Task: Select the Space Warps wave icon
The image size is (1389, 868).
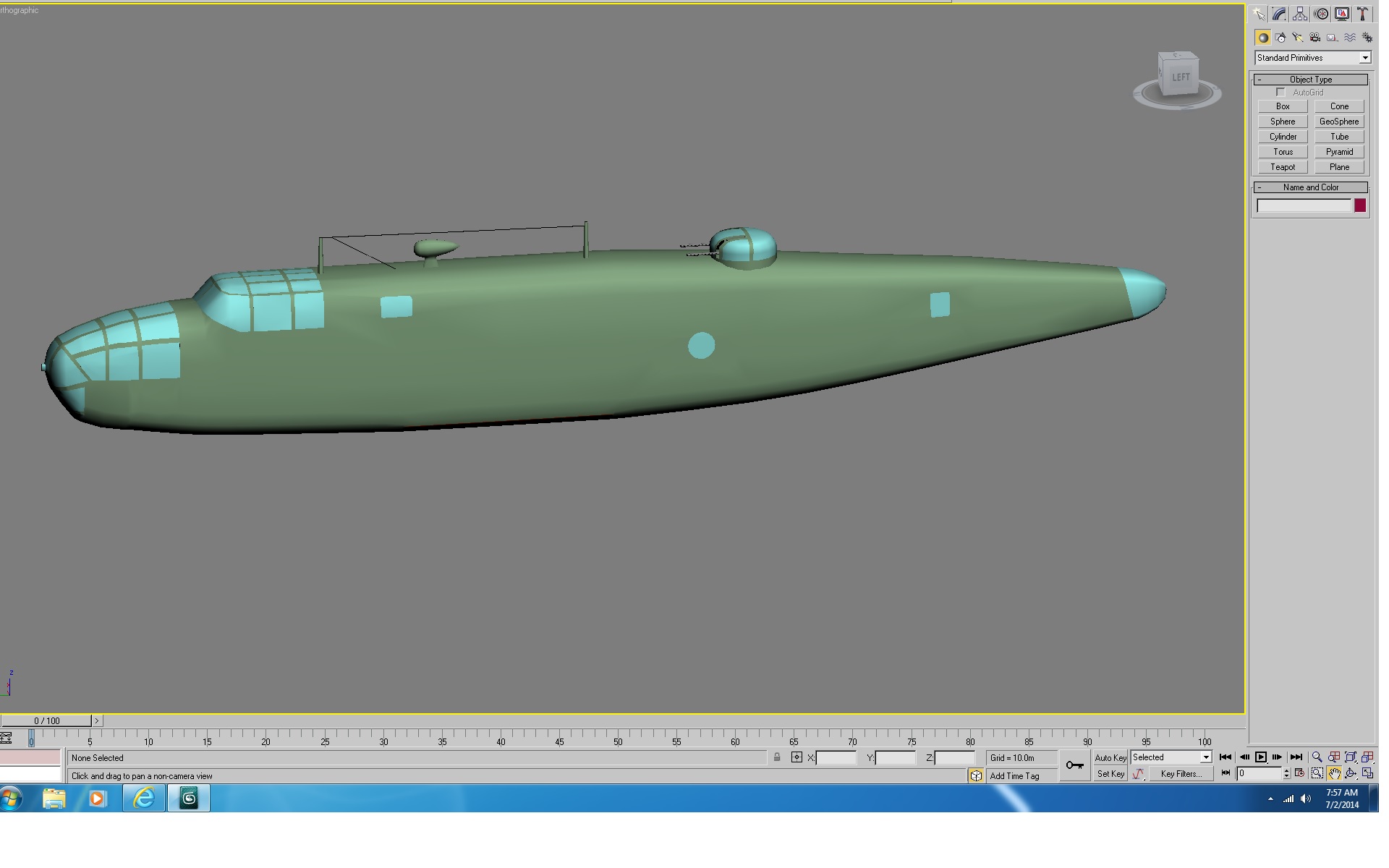Action: click(1350, 38)
